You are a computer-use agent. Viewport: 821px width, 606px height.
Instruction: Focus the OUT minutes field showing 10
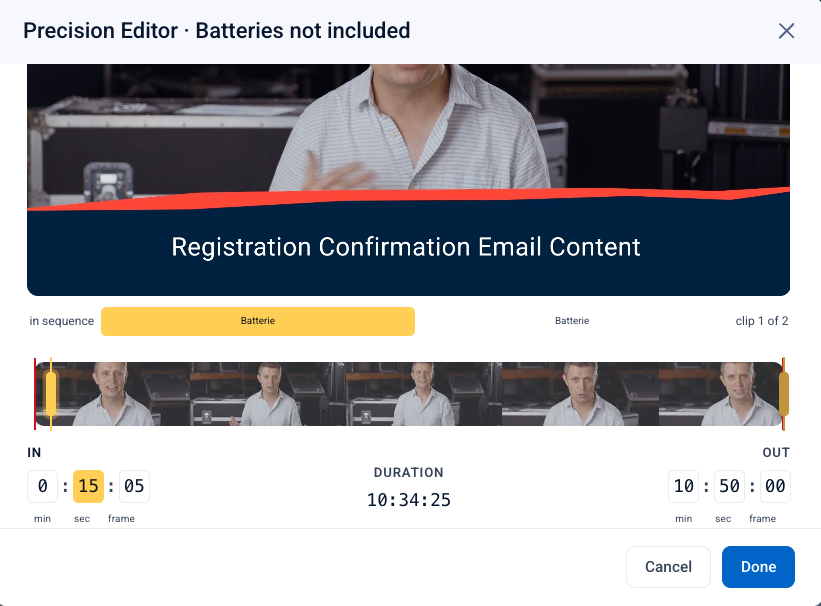click(x=683, y=486)
